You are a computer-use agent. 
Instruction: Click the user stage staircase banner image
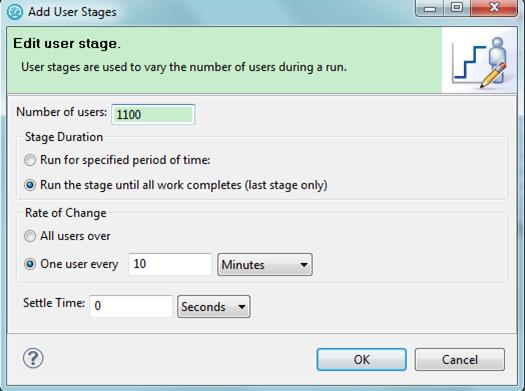479,61
